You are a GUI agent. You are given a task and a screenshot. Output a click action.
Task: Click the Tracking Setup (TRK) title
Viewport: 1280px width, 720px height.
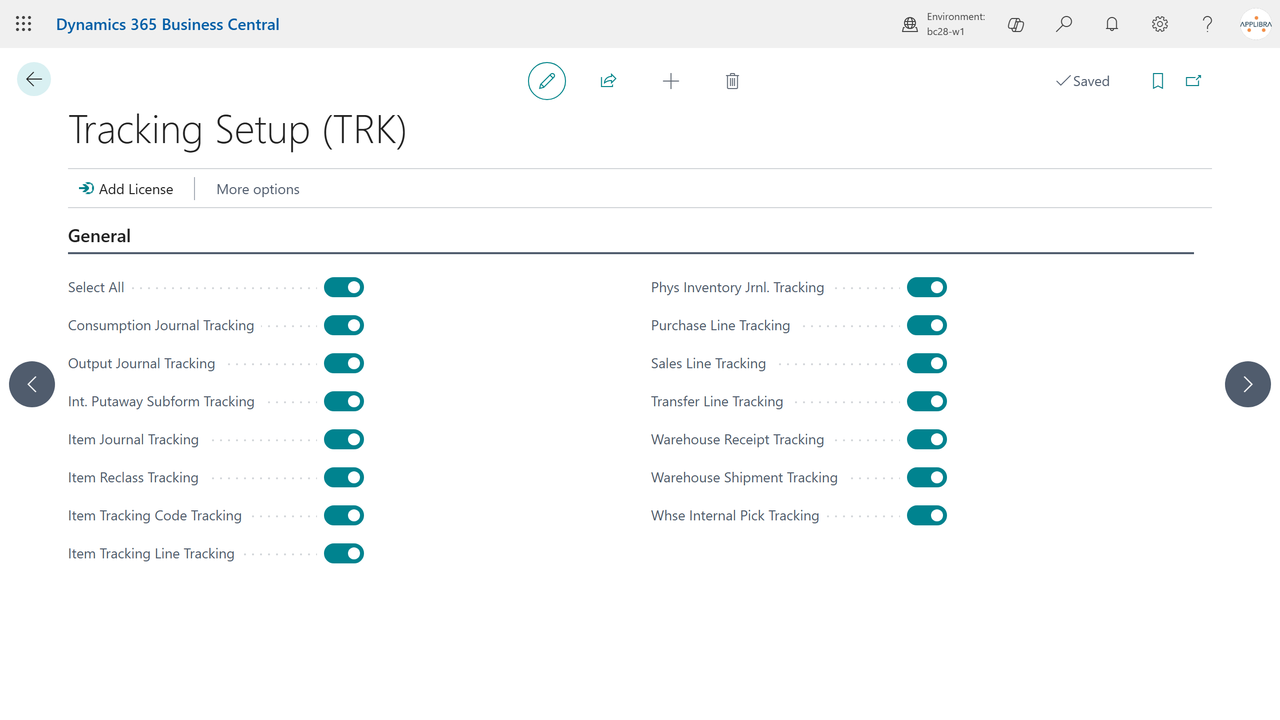pyautogui.click(x=237, y=130)
